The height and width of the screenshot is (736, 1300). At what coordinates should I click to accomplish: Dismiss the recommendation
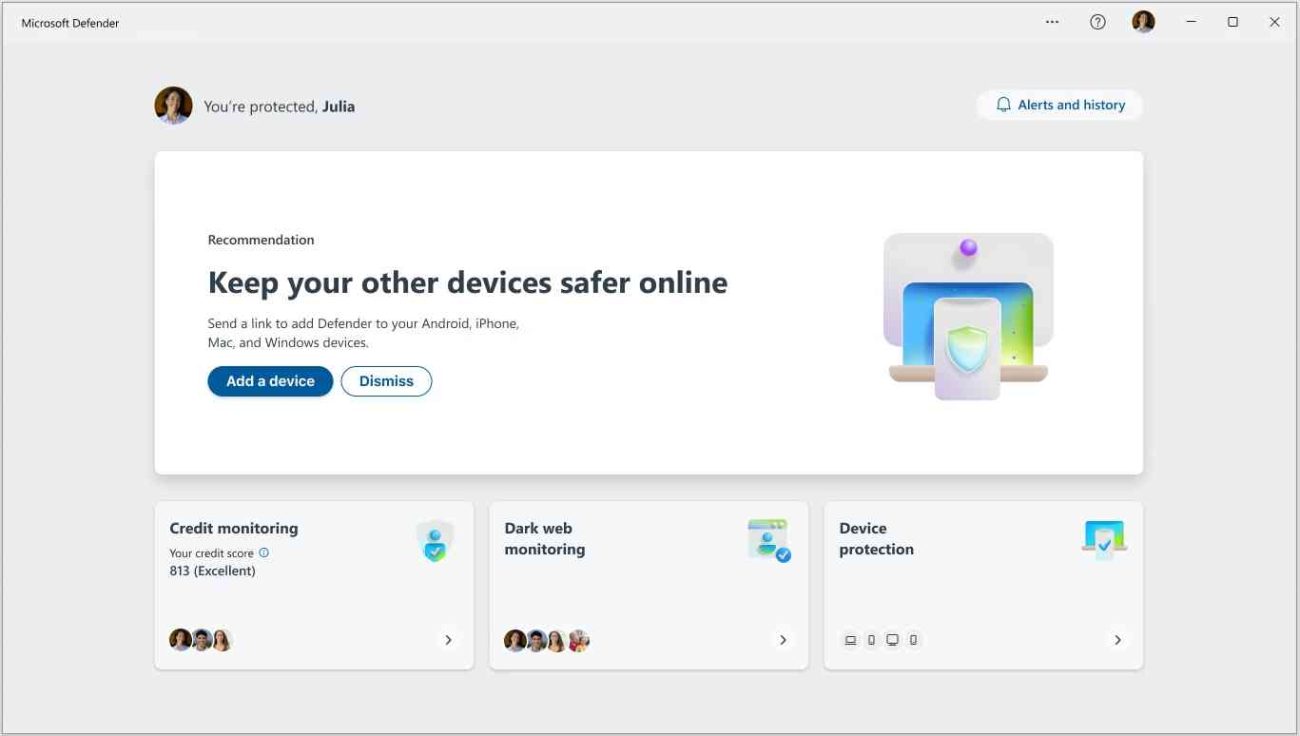pos(386,381)
